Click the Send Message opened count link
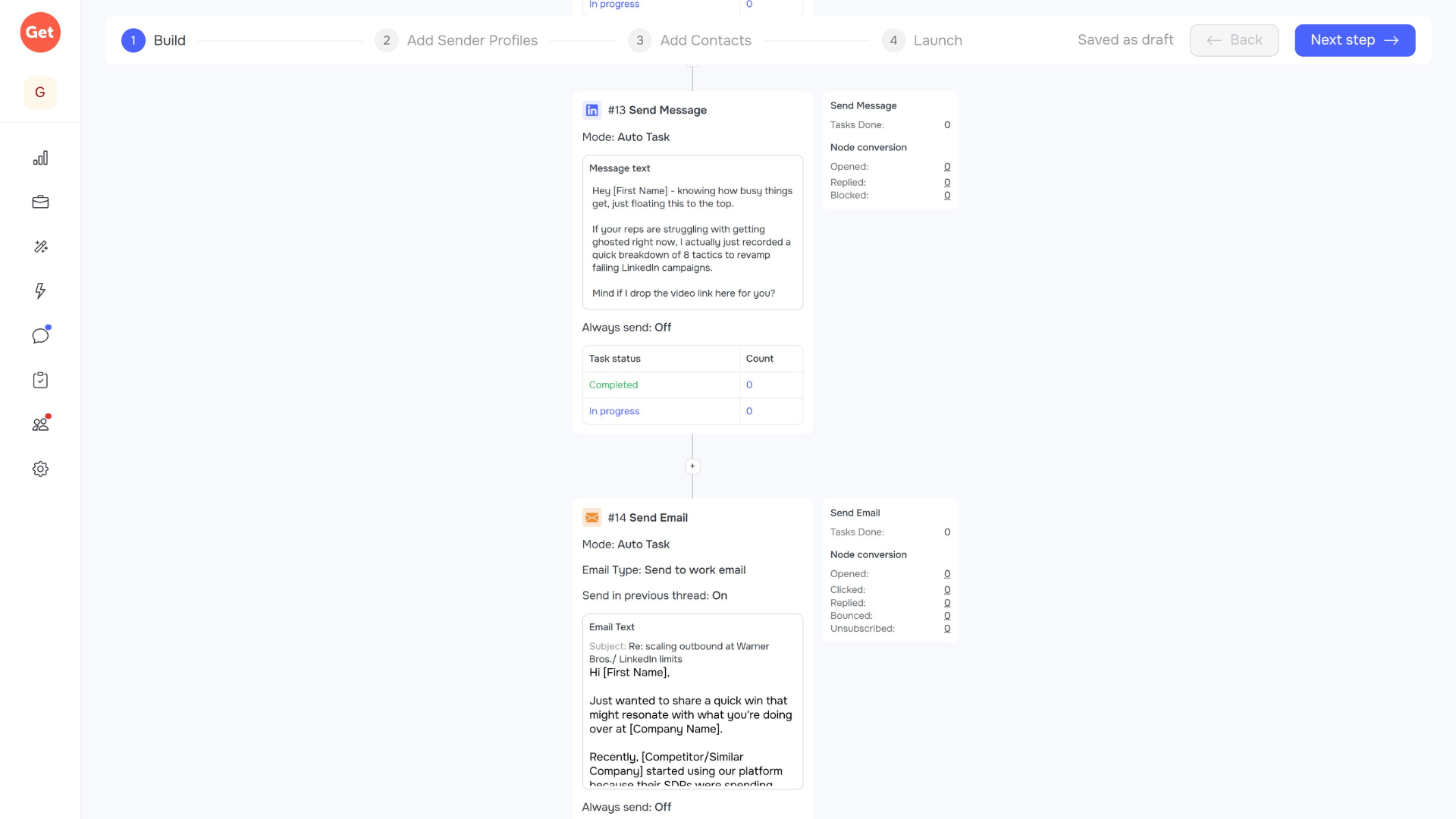Screen dimensions: 1456x819 (x=947, y=167)
